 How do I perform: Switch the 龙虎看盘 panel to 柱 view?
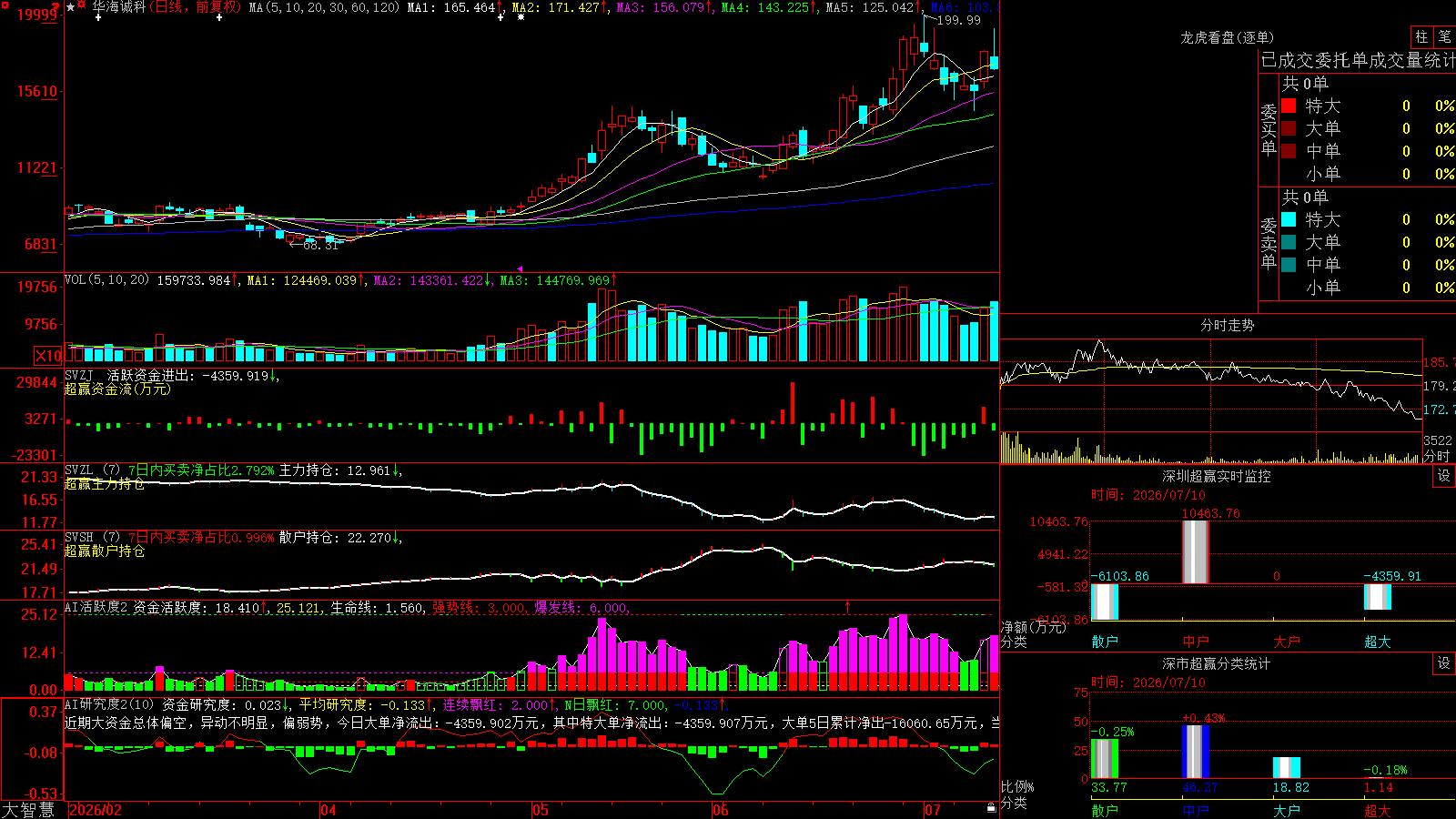coord(1421,37)
